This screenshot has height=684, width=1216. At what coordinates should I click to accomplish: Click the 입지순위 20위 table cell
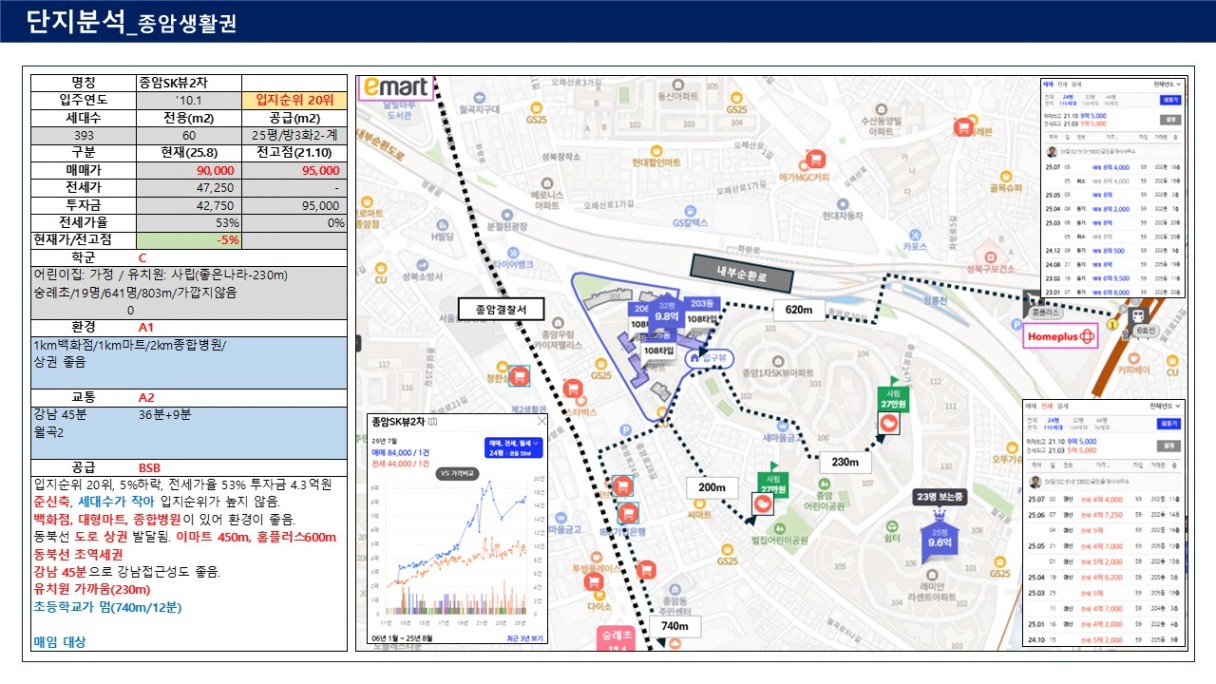tap(294, 100)
